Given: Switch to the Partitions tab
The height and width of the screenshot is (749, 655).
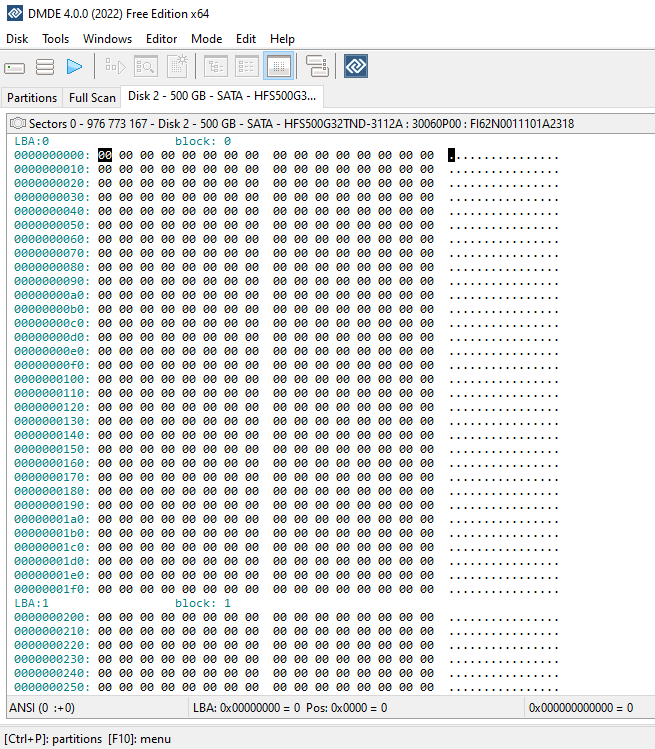Looking at the screenshot, I should [x=32, y=97].
